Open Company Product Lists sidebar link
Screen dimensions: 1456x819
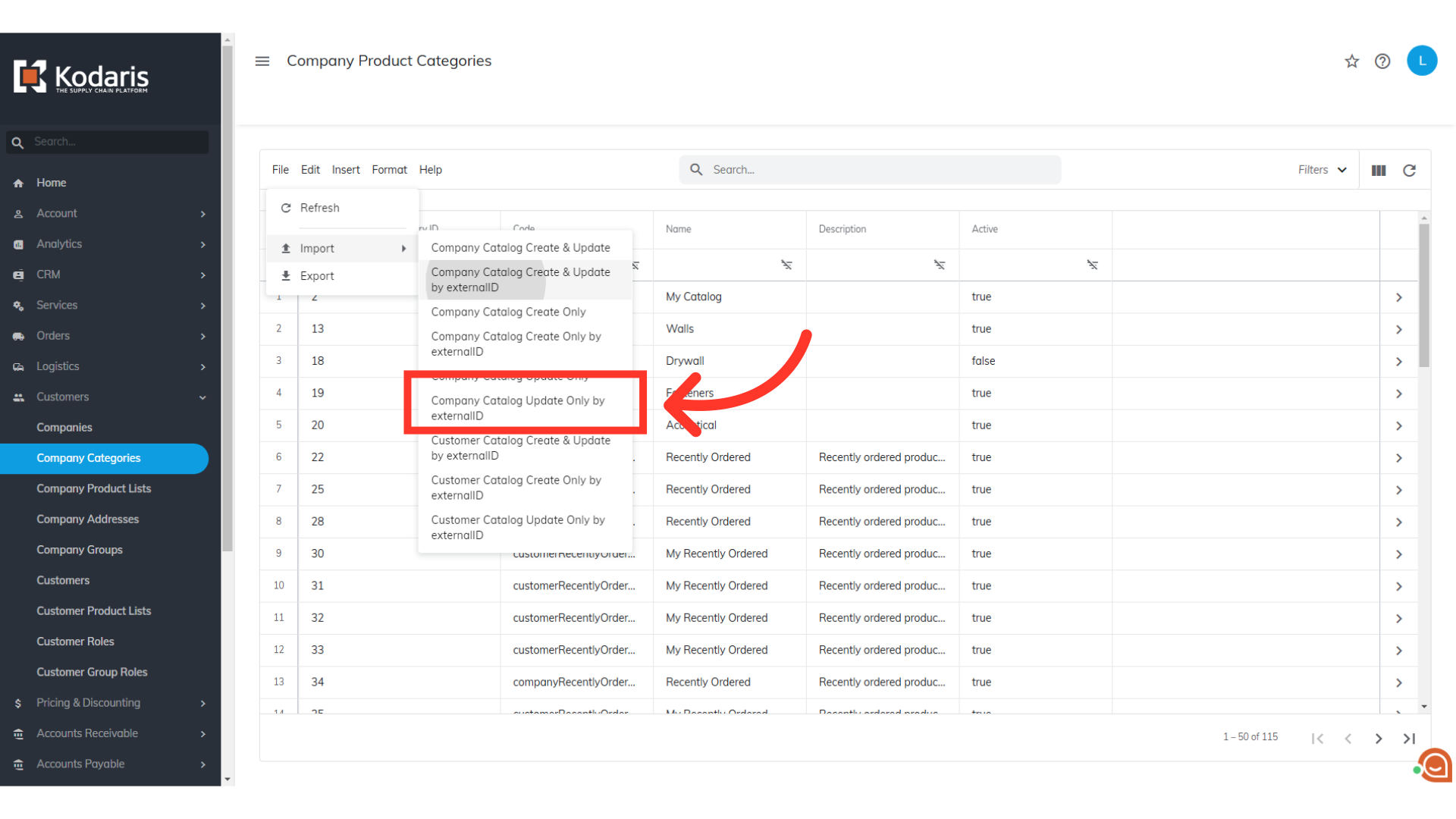(x=94, y=488)
